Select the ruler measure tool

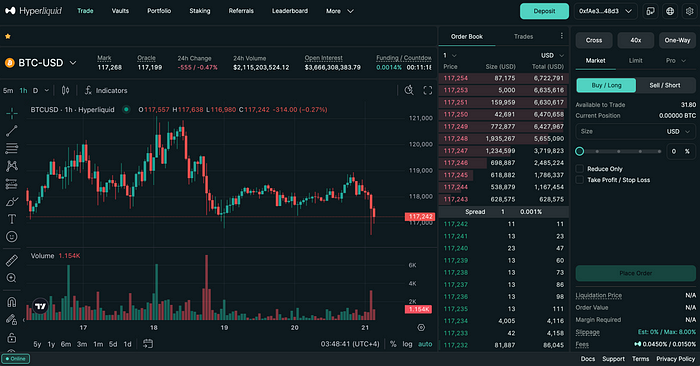tap(12, 260)
